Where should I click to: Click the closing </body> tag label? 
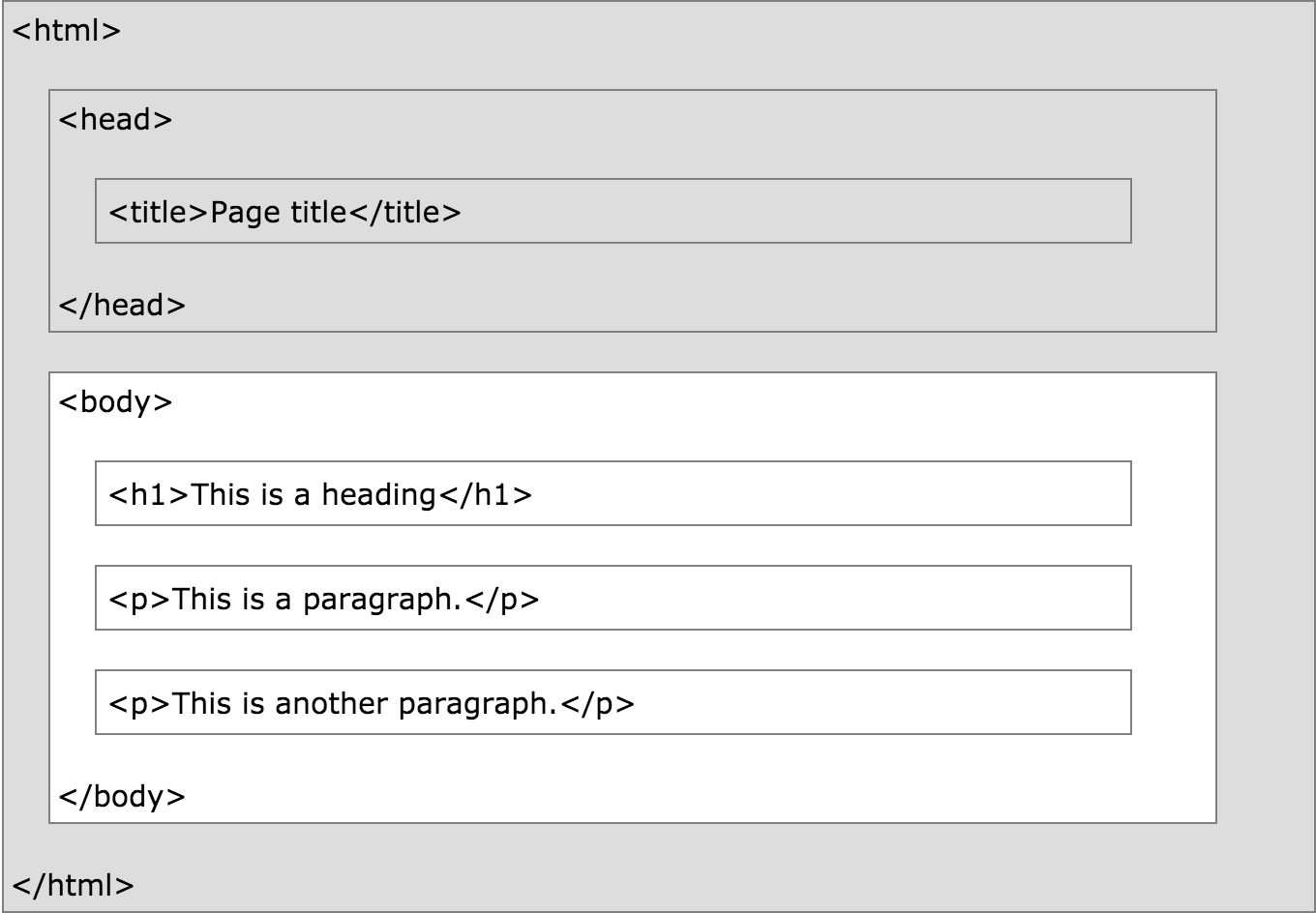121,797
